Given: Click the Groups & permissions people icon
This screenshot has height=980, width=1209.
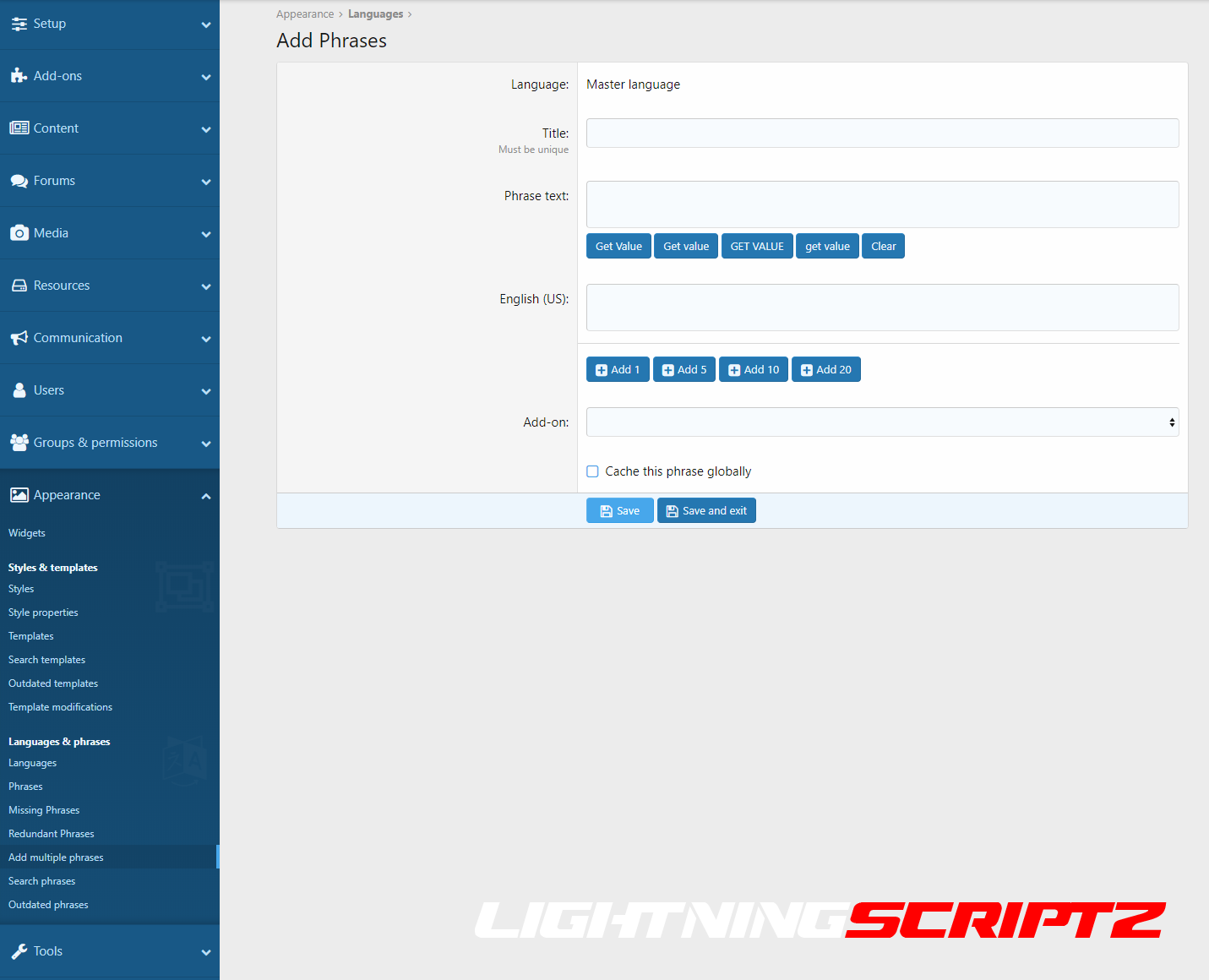Looking at the screenshot, I should (x=19, y=443).
